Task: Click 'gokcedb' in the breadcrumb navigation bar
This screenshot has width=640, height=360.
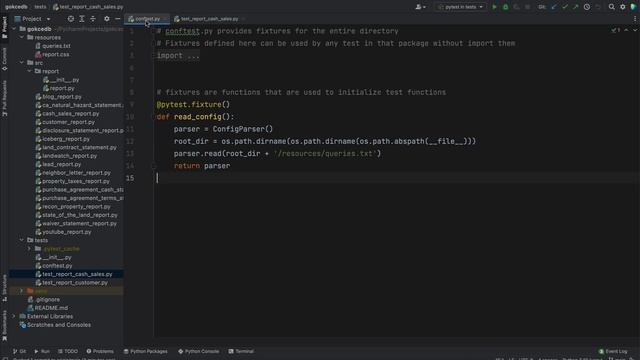Action: coord(16,7)
